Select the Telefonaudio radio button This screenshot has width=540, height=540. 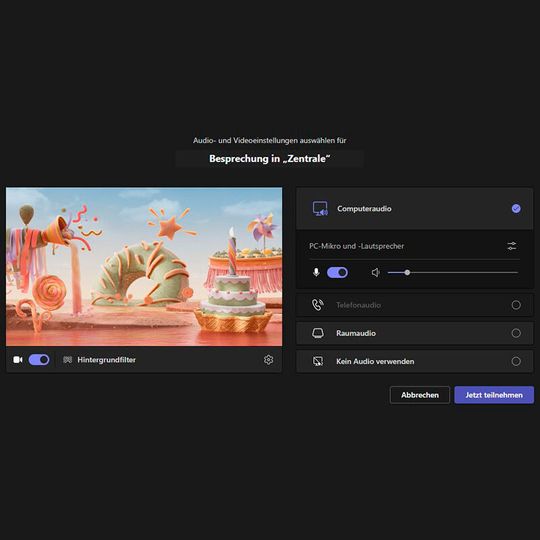coord(516,305)
